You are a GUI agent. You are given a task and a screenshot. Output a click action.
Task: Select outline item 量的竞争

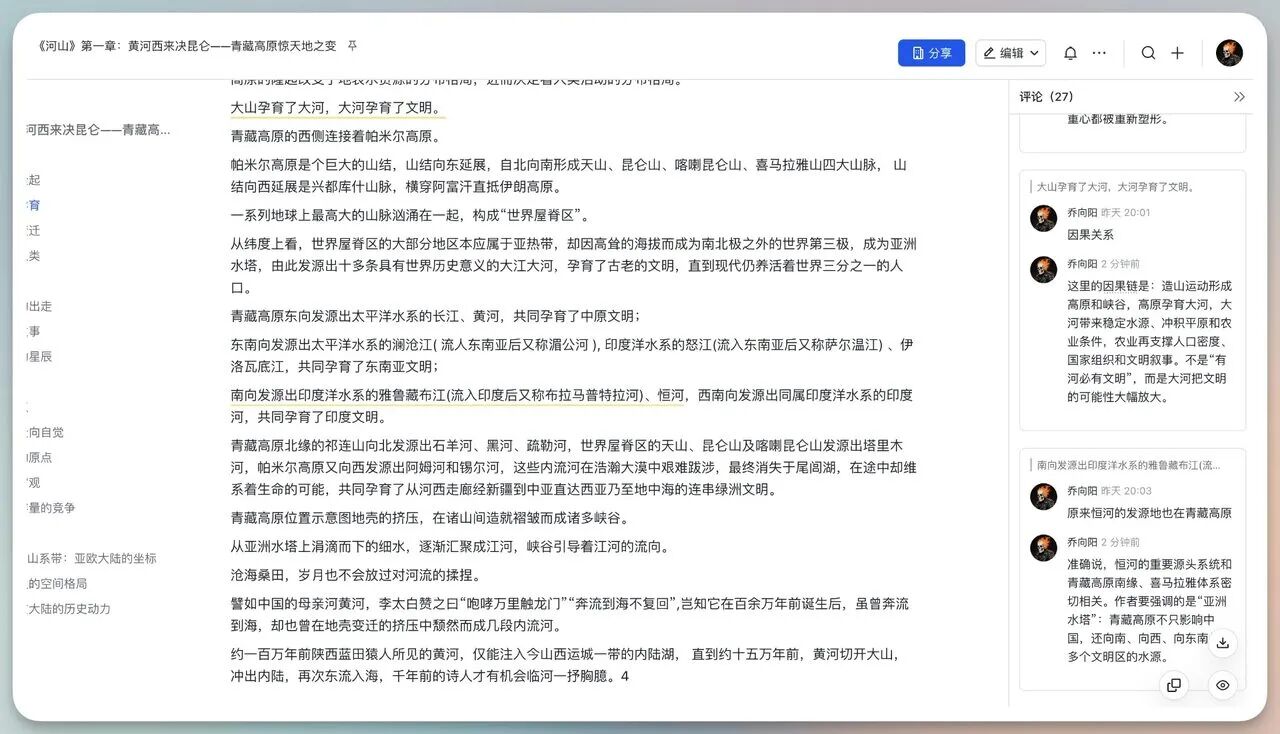click(51, 507)
